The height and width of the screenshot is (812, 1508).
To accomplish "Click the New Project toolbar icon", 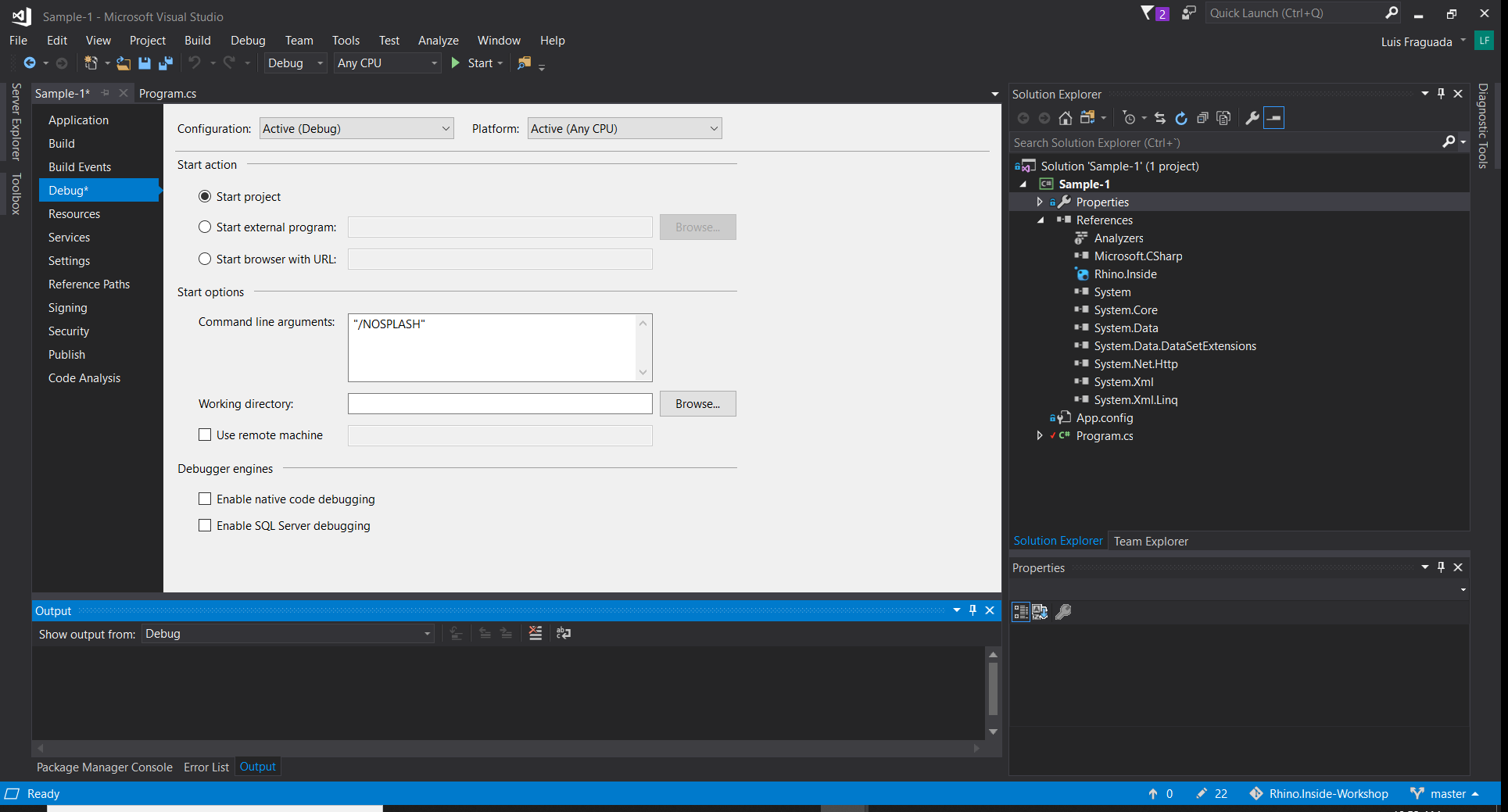I will (x=91, y=63).
